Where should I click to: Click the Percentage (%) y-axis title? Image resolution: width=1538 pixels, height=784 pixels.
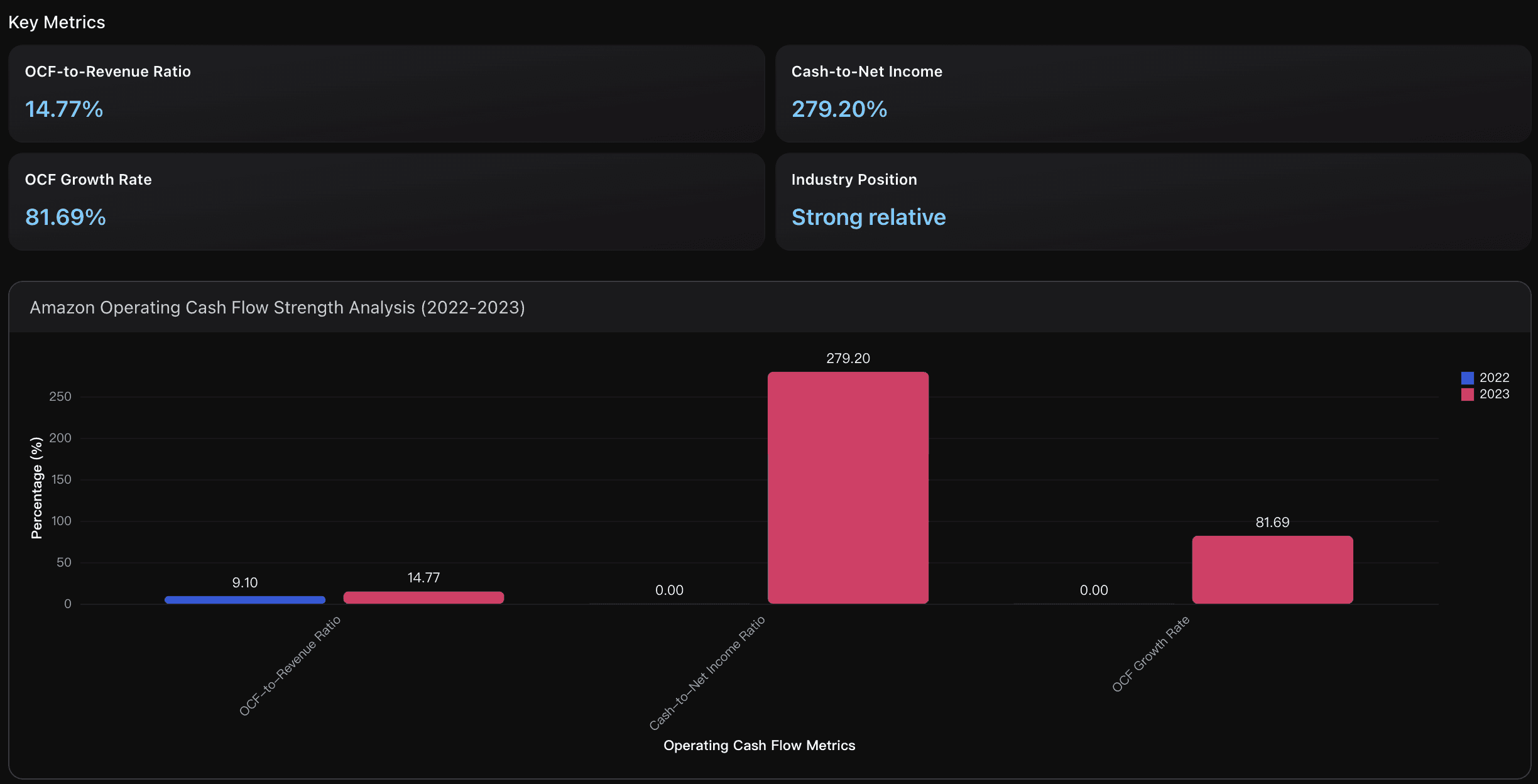[36, 488]
